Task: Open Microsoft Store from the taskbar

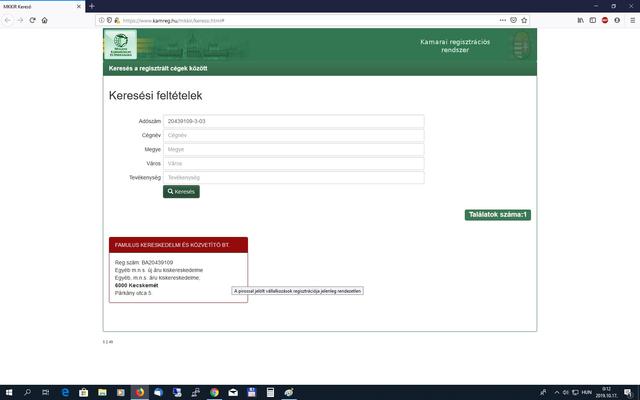Action: (x=84, y=393)
